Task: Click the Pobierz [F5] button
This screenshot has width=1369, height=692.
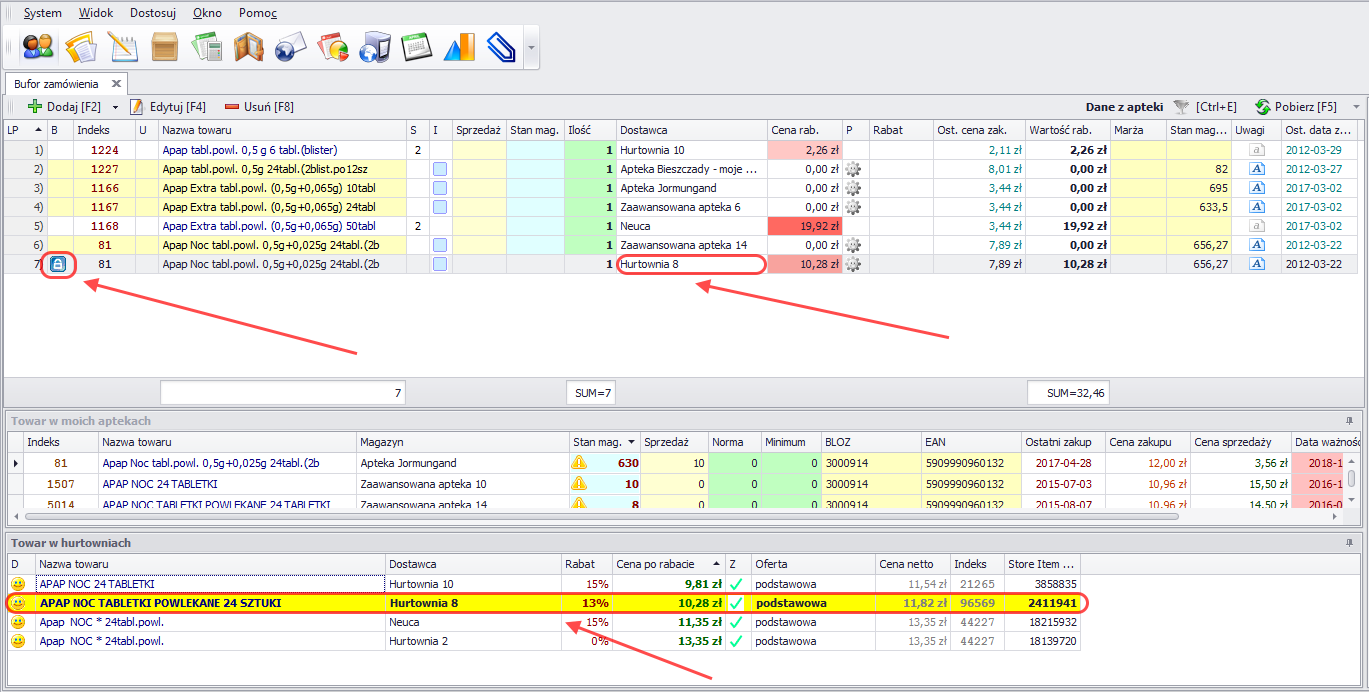Action: (1296, 107)
